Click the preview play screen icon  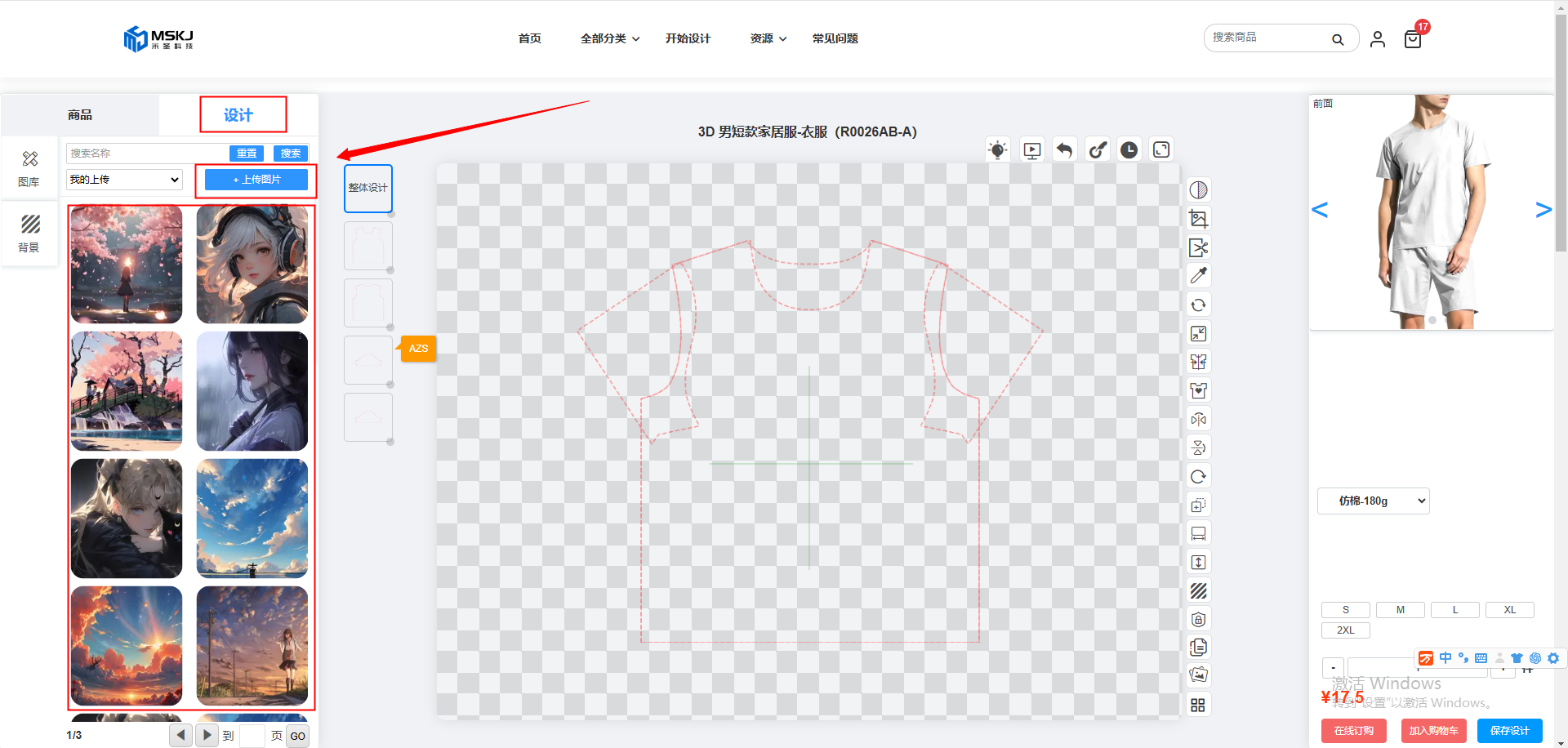(x=1032, y=150)
